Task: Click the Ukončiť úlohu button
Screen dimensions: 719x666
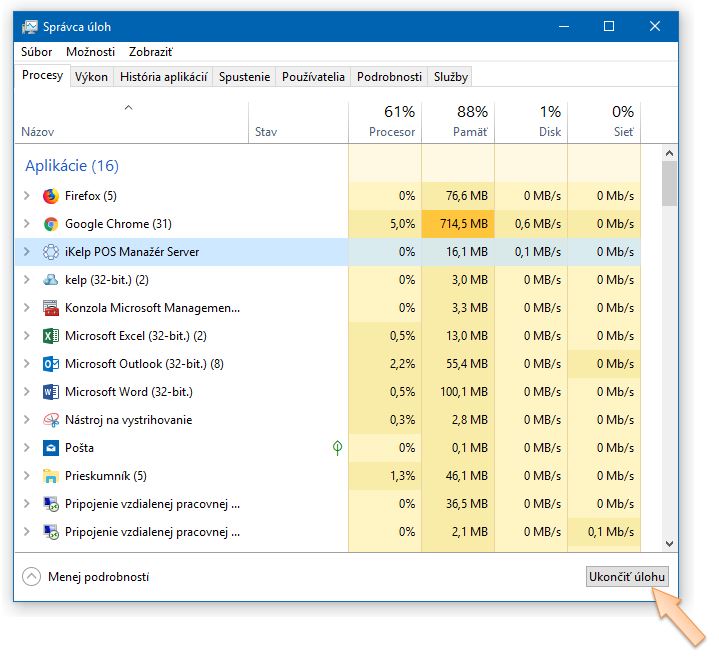Action: coord(626,577)
